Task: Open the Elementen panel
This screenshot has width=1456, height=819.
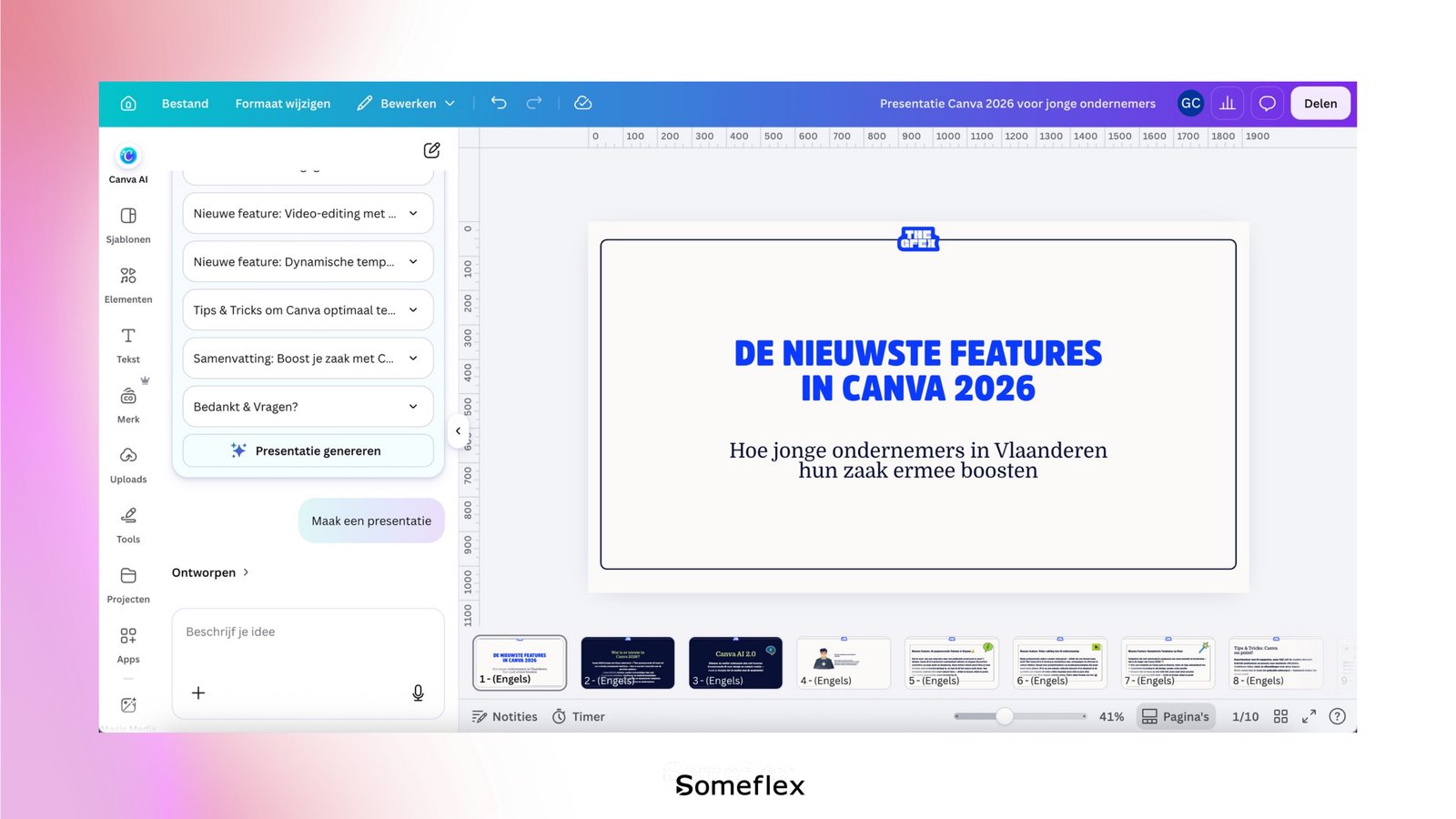Action: click(x=128, y=285)
